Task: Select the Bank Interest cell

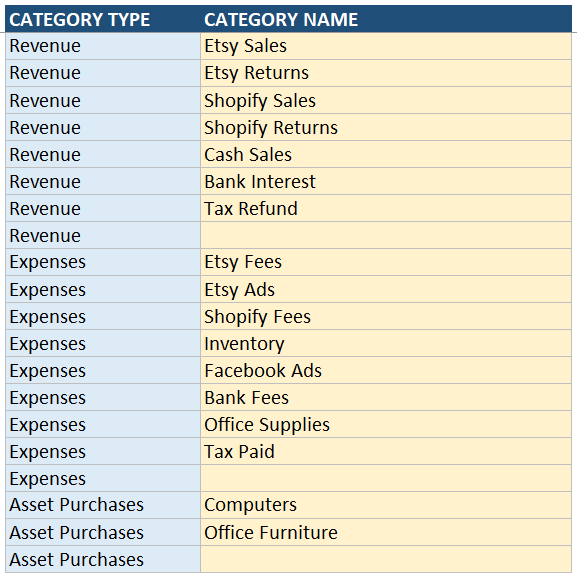Action: coord(386,182)
